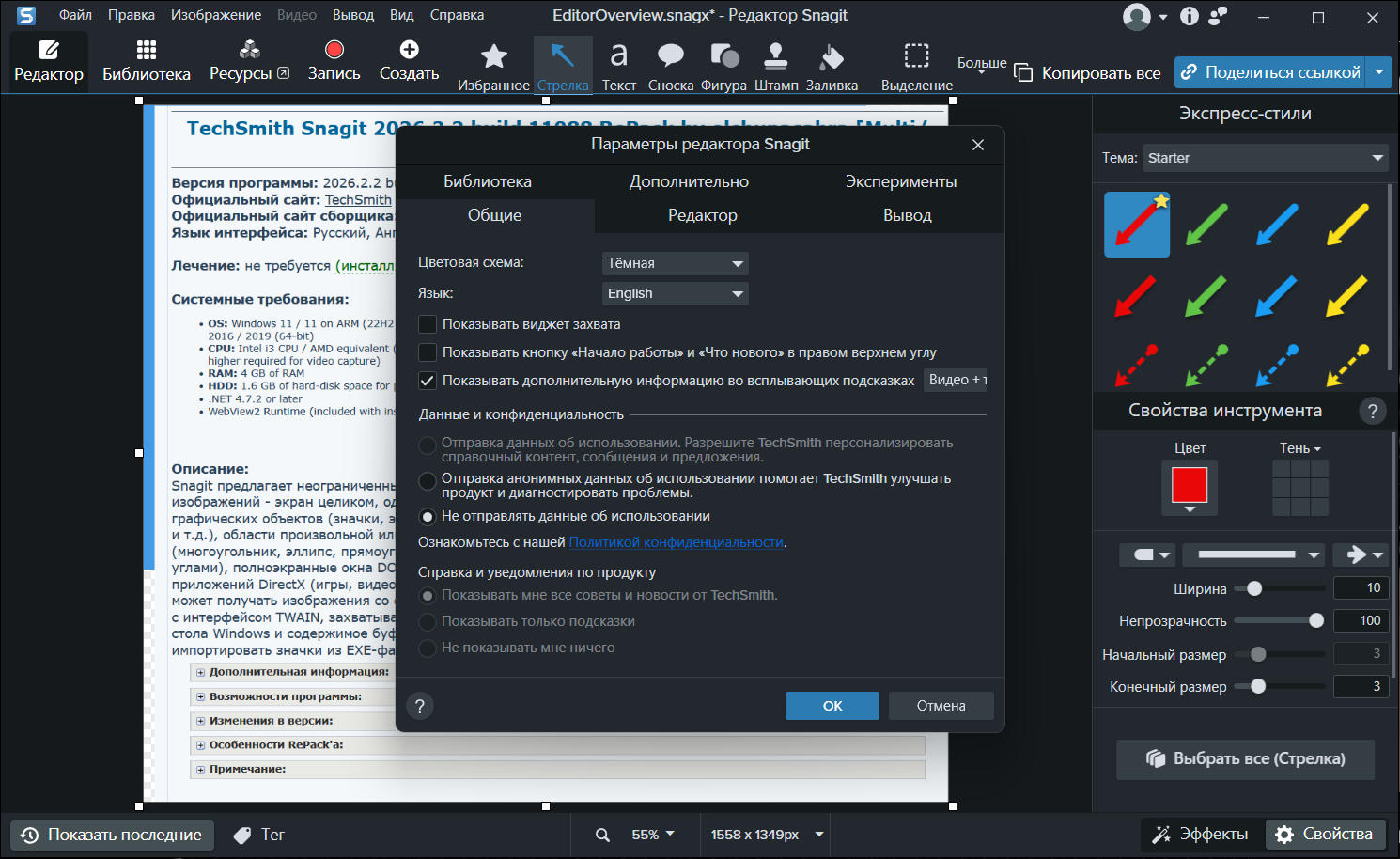Select Показывать мне все советы и новости radio
Image resolution: width=1400 pixels, height=859 pixels.
tap(428, 595)
